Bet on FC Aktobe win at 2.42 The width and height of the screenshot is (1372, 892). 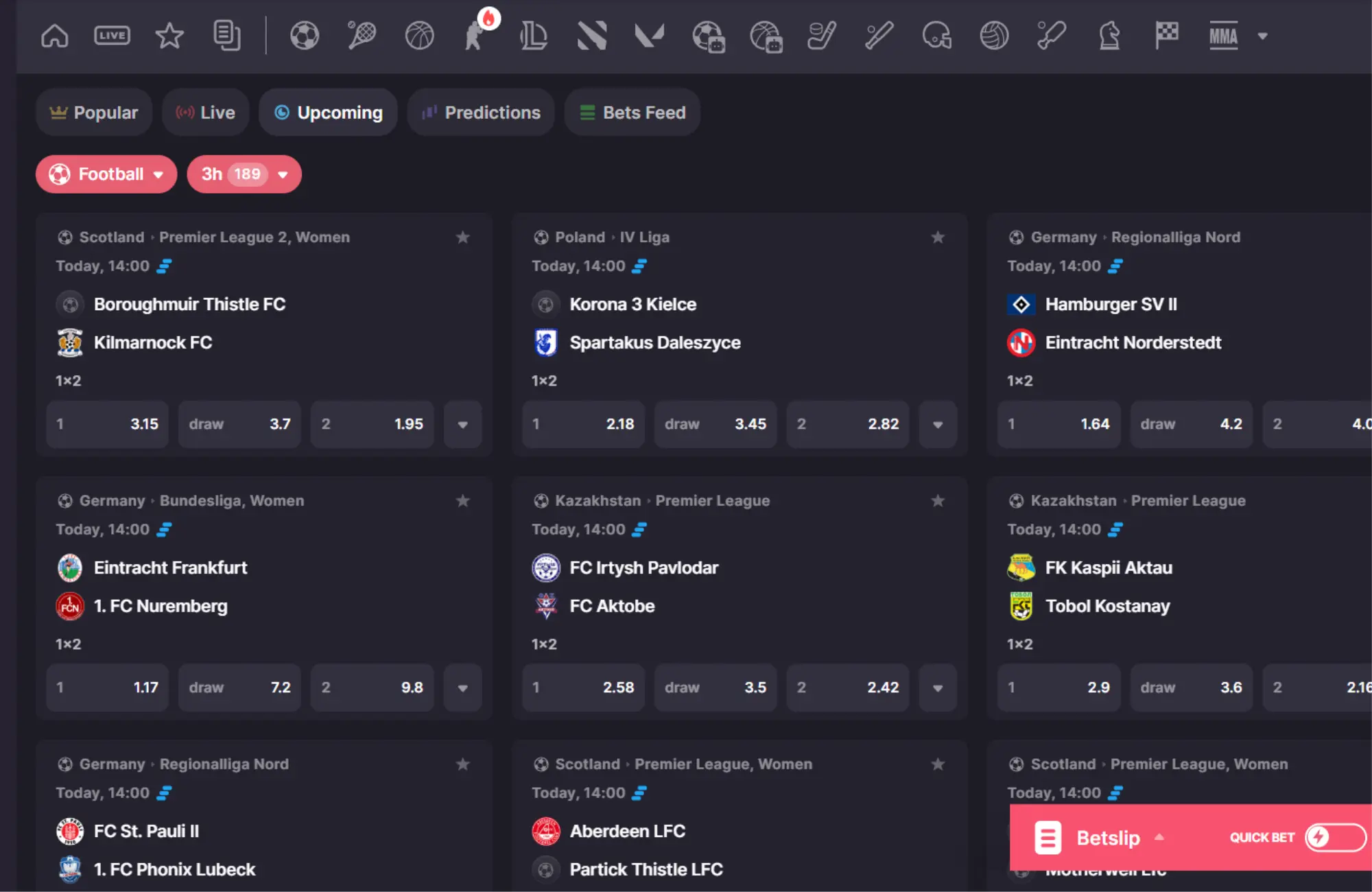click(848, 688)
